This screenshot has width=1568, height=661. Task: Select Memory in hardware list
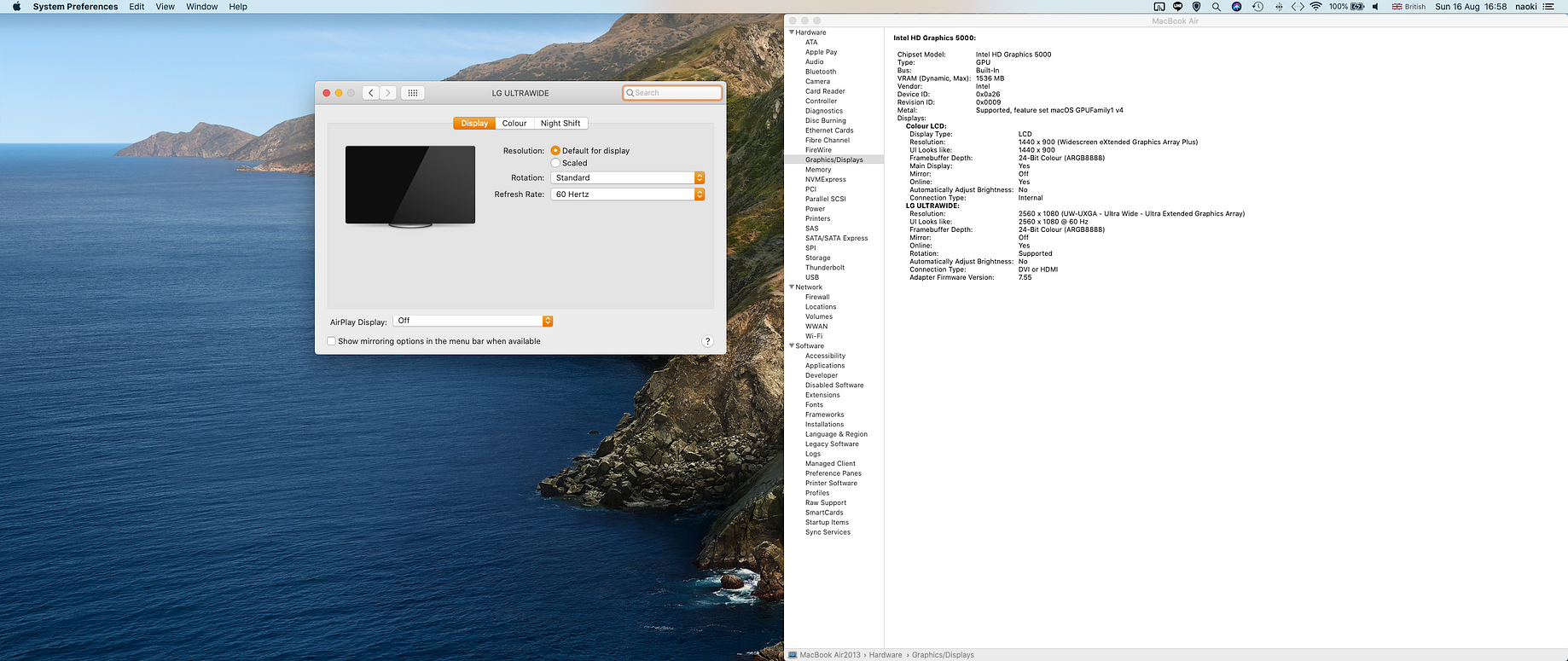point(818,170)
